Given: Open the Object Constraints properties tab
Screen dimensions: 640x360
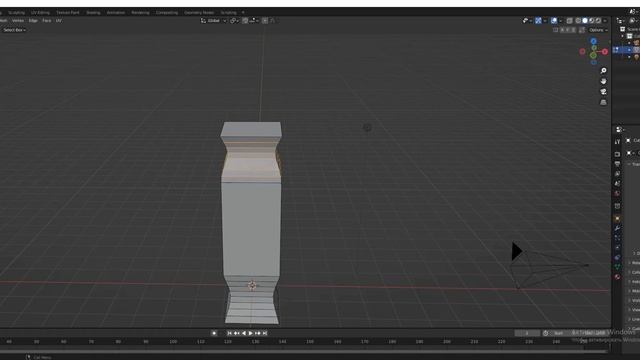Looking at the screenshot, I should coord(617,258).
